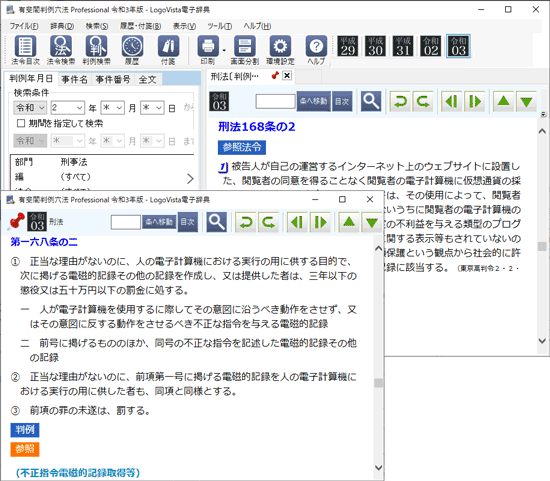Click the article number input field in popup
This screenshot has width=550, height=481.
[x=126, y=222]
